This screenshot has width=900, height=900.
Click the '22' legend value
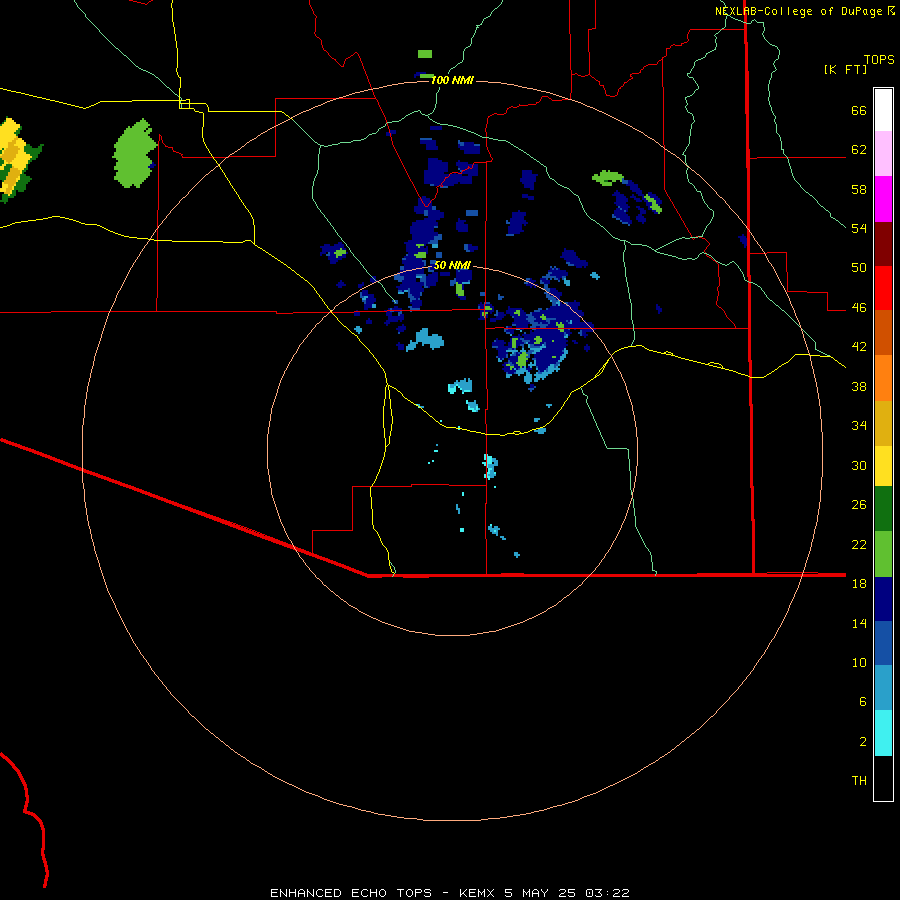pyautogui.click(x=859, y=544)
